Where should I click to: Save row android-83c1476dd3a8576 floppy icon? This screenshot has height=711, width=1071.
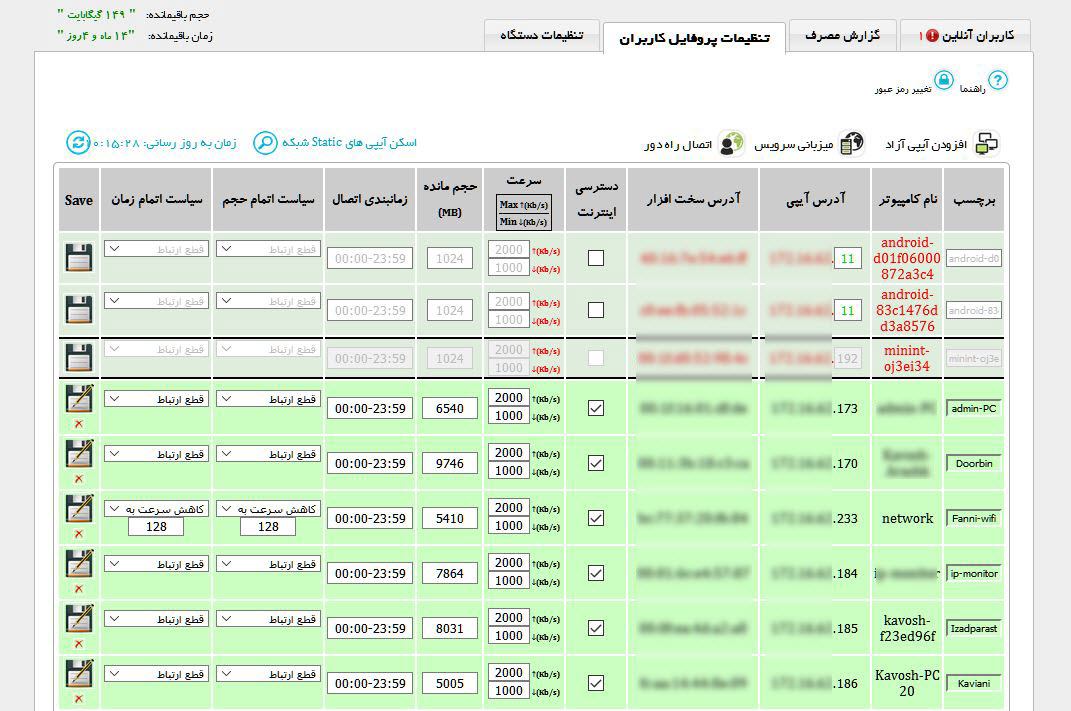coord(79,310)
